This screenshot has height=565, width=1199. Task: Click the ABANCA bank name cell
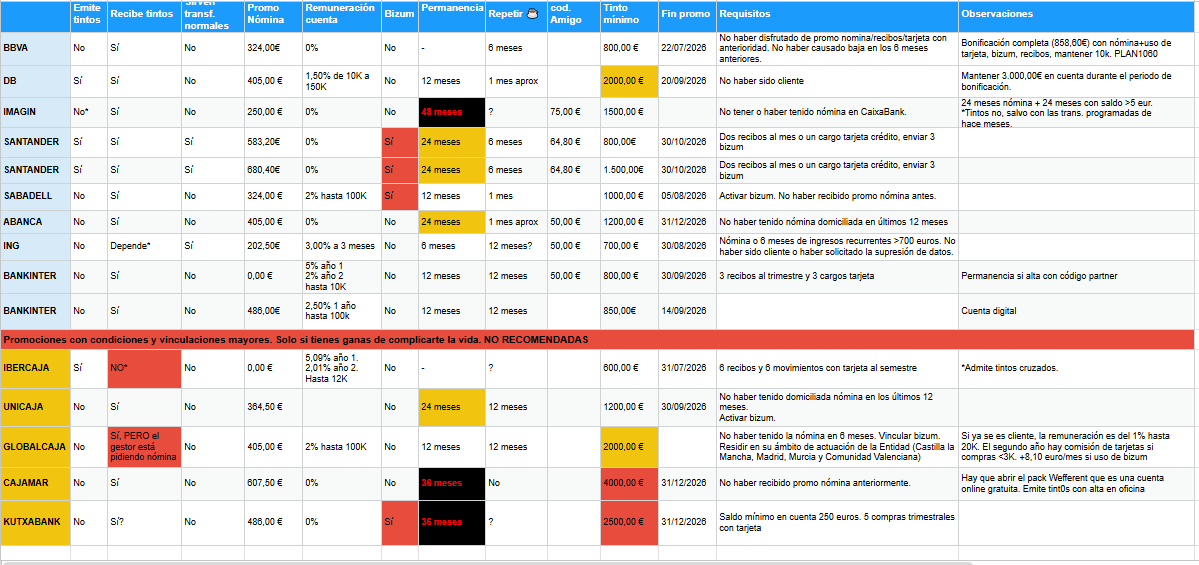tap(35, 222)
